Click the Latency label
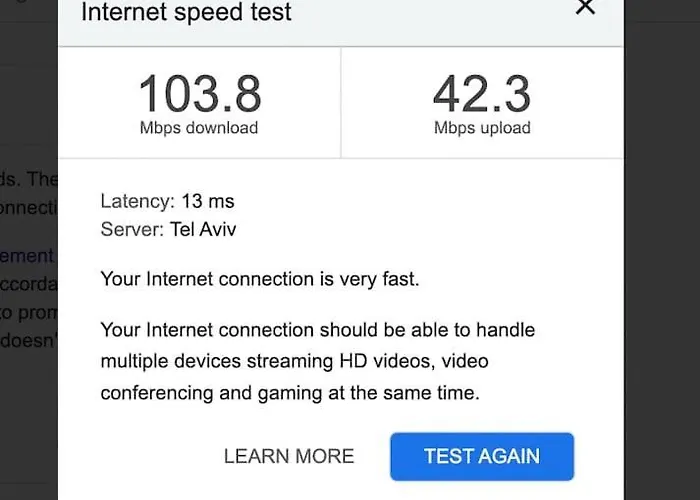The image size is (700, 500). [137, 201]
